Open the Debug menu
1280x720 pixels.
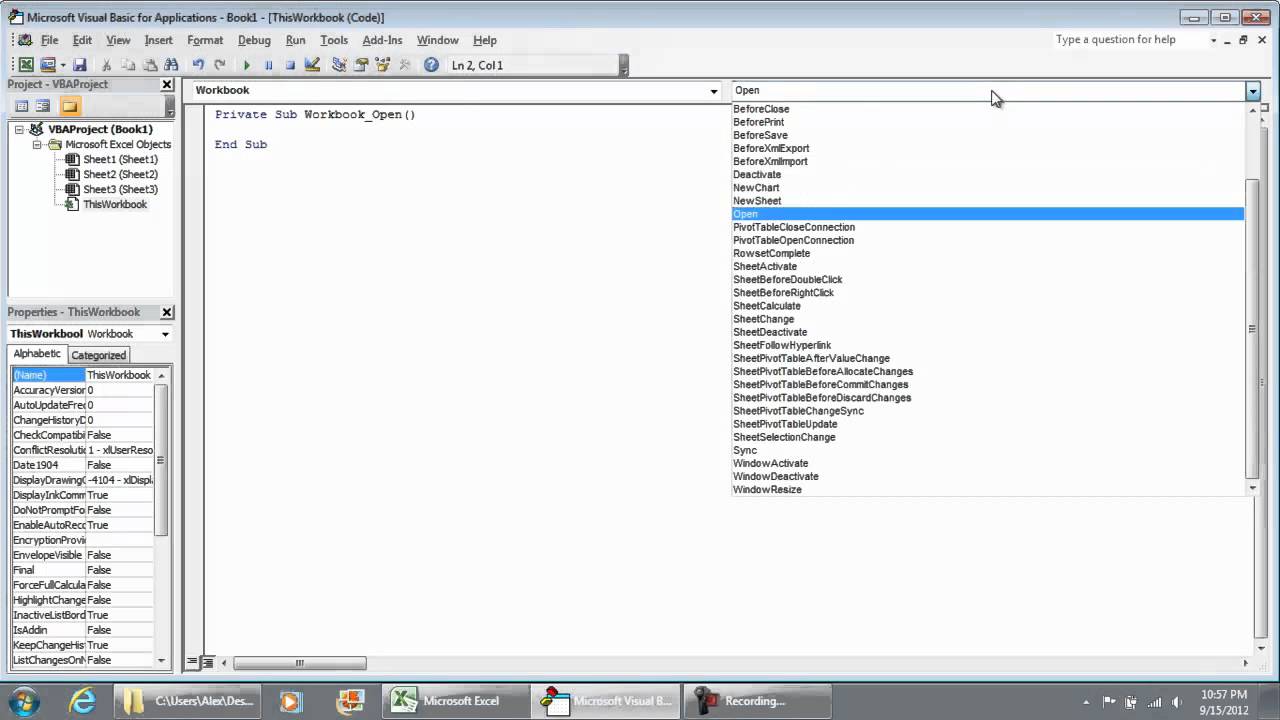(254, 40)
